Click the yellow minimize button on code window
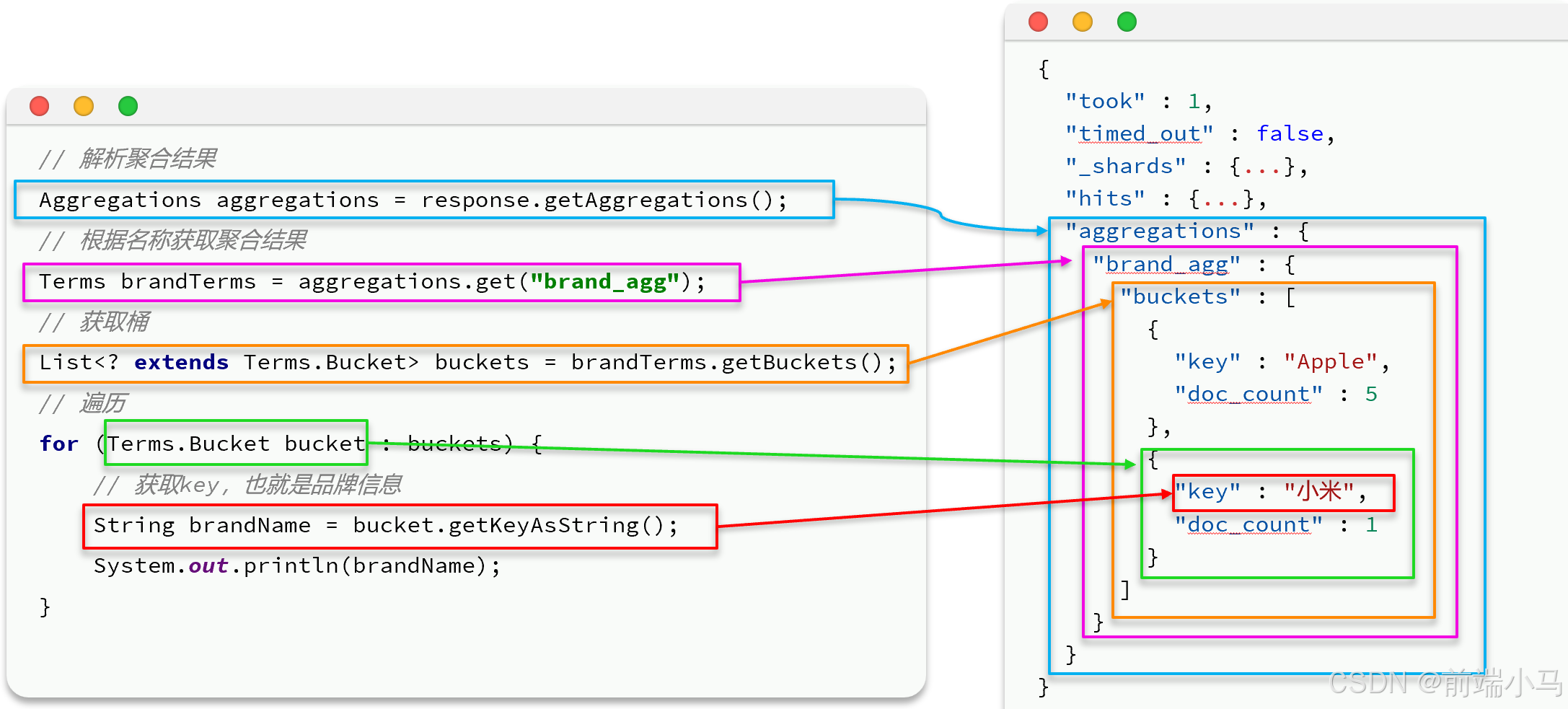The height and width of the screenshot is (709, 1568). pyautogui.click(x=84, y=106)
